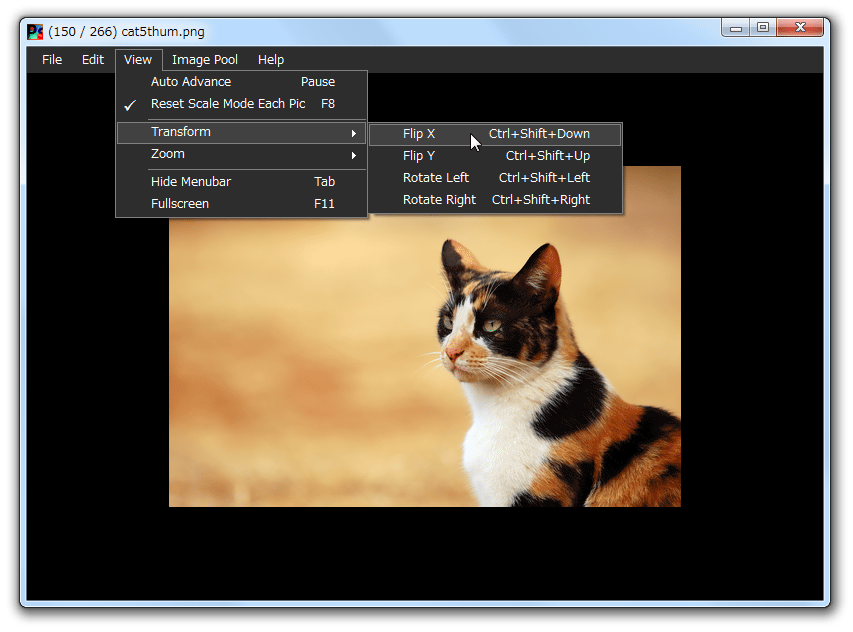Screen dimensions: 853x632
Task: Click the title text cat5thum.png
Action: click(x=163, y=32)
